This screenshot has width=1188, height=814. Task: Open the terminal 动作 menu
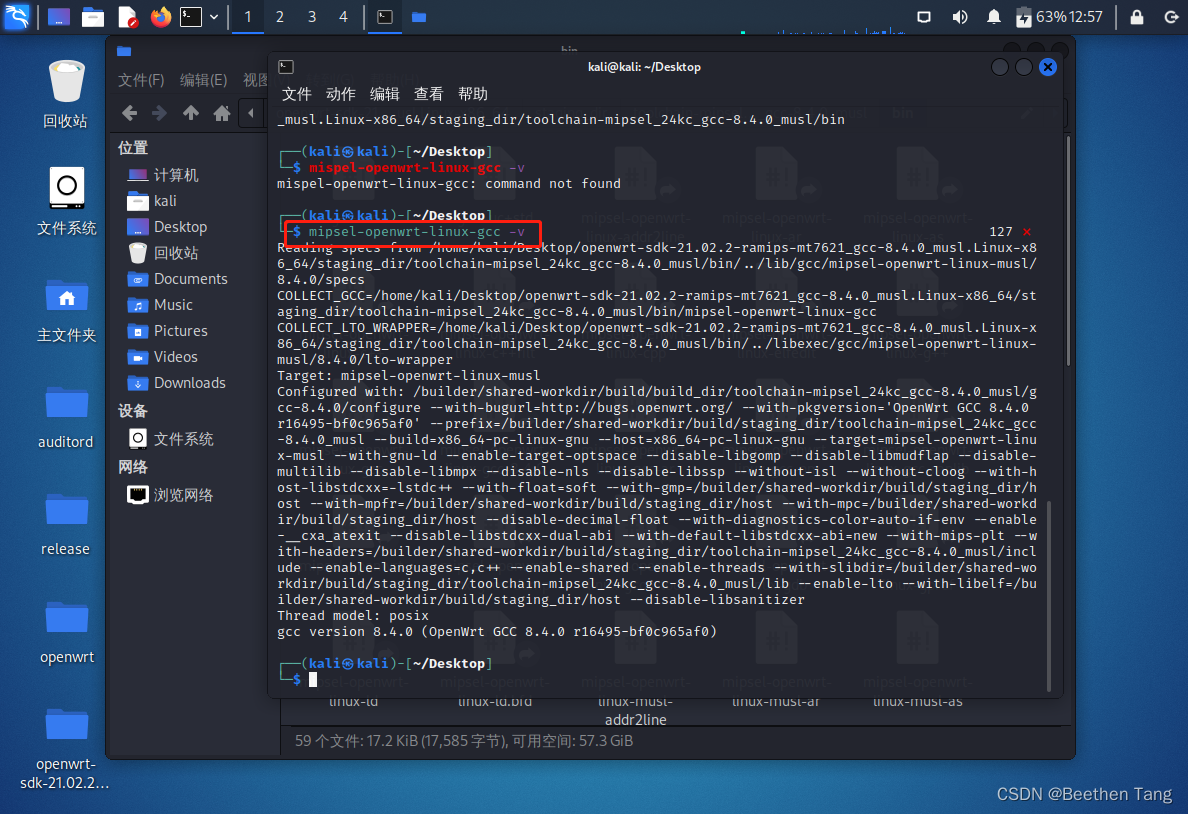tap(340, 94)
